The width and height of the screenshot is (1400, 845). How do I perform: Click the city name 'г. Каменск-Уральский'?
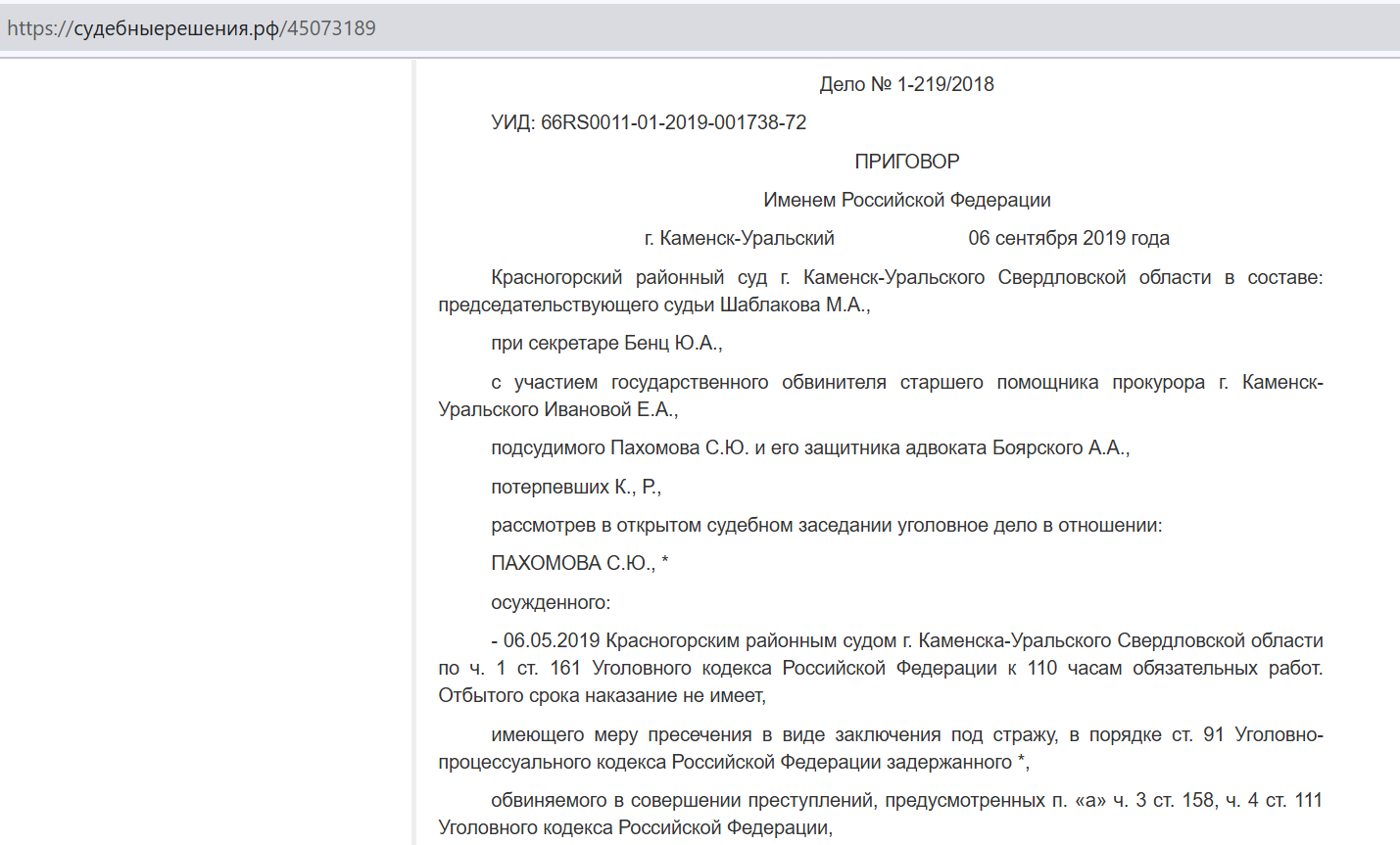739,238
